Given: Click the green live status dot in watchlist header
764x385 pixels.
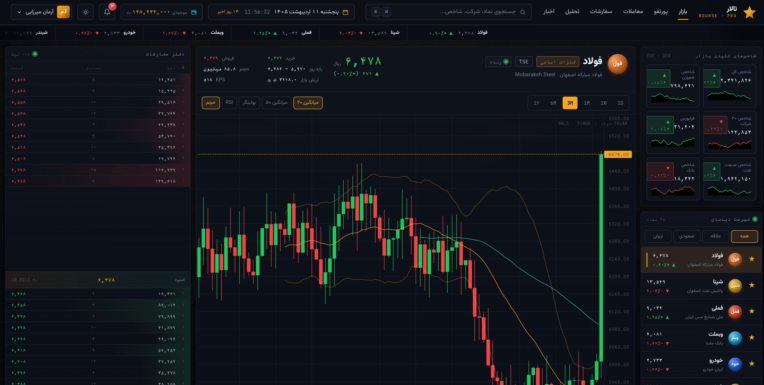Looking at the screenshot, I should (755, 219).
